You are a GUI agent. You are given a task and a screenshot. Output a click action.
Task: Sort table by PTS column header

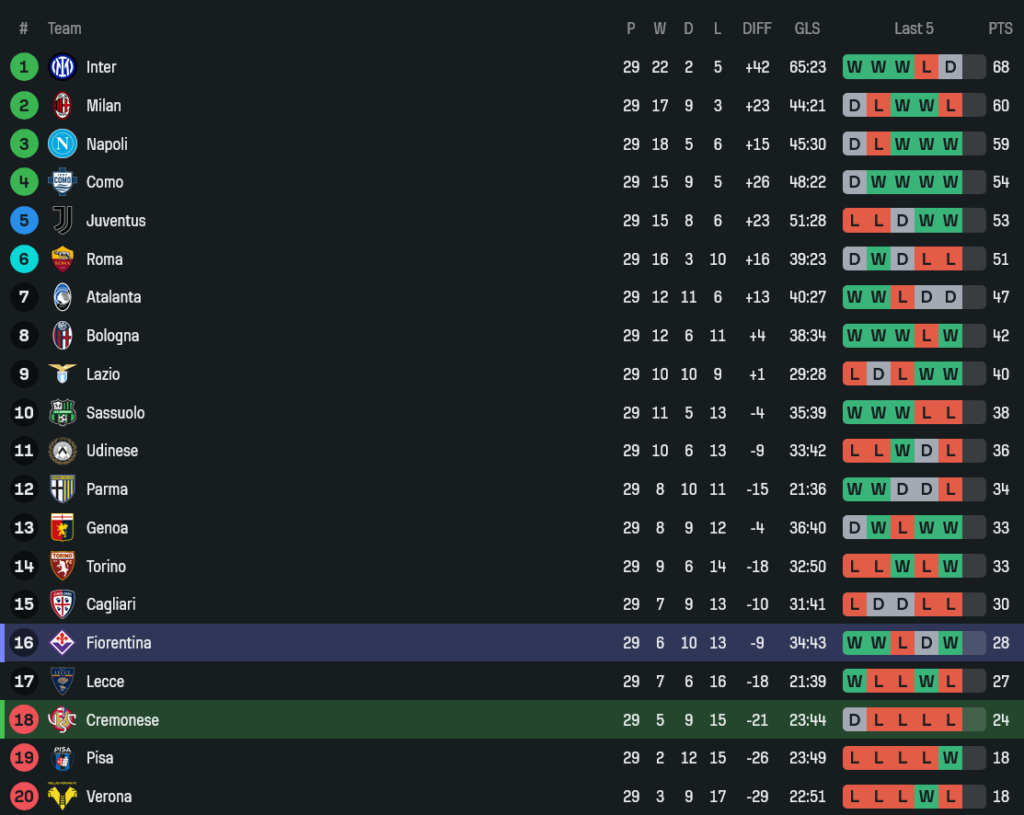1000,28
